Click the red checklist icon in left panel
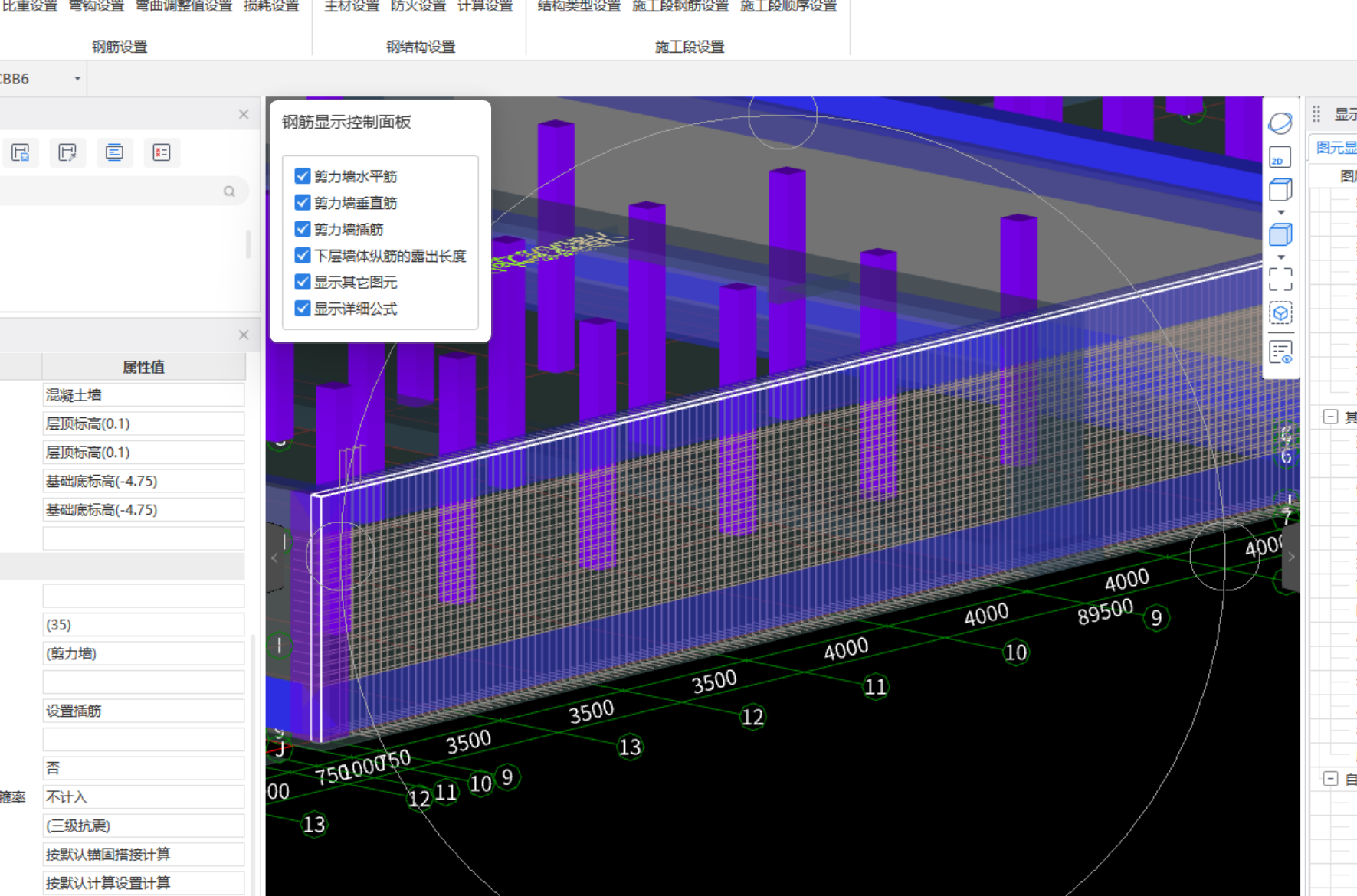The width and height of the screenshot is (1357, 896). (161, 152)
